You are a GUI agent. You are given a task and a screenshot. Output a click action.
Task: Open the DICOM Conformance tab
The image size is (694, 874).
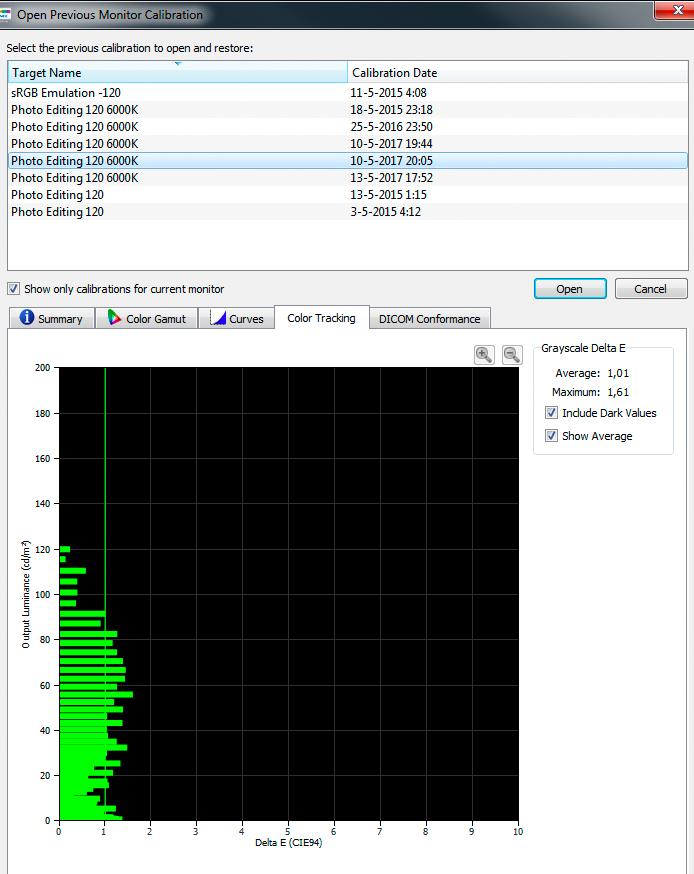[x=429, y=319]
